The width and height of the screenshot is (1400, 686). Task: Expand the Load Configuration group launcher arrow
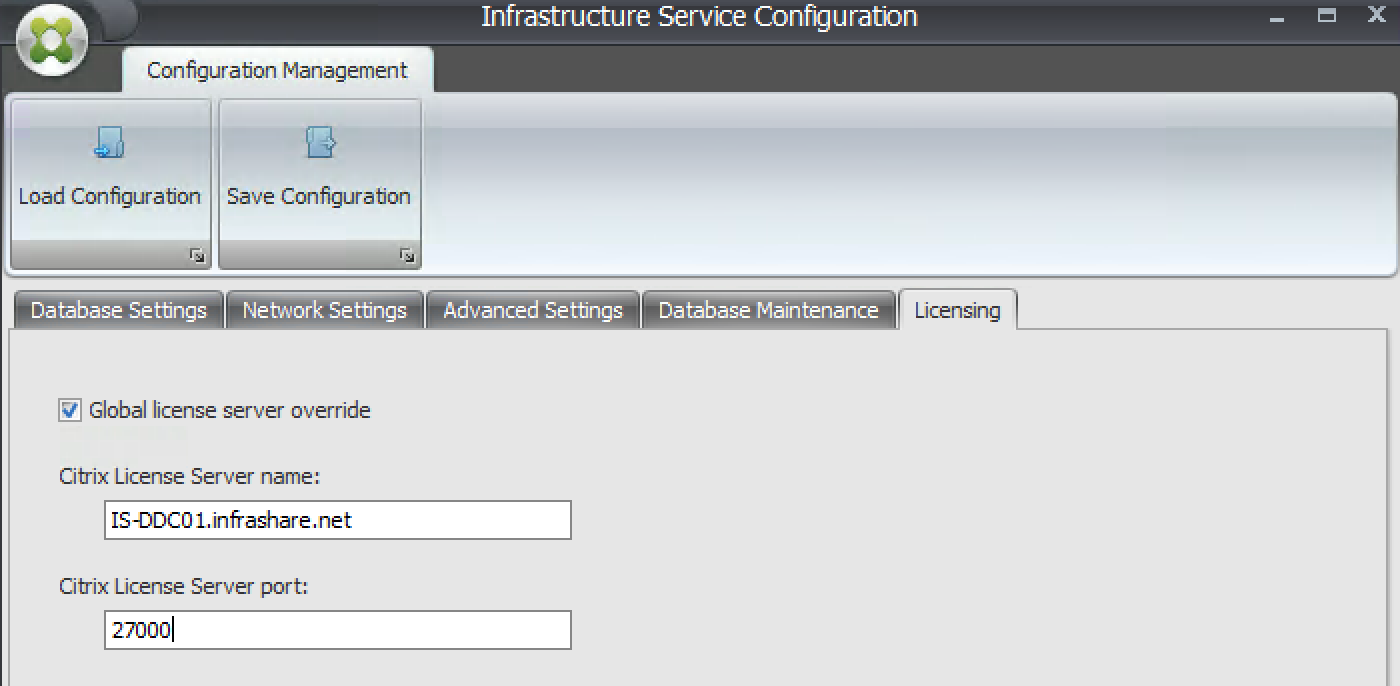point(196,256)
